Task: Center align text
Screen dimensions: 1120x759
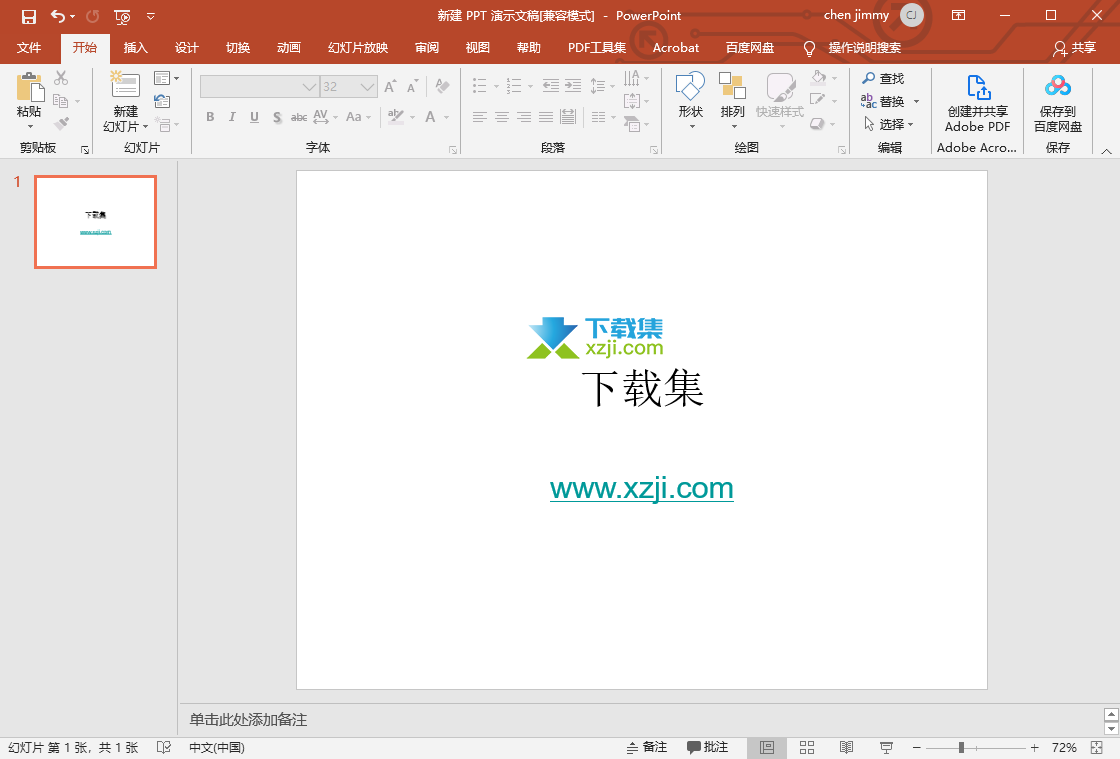Action: coord(502,117)
